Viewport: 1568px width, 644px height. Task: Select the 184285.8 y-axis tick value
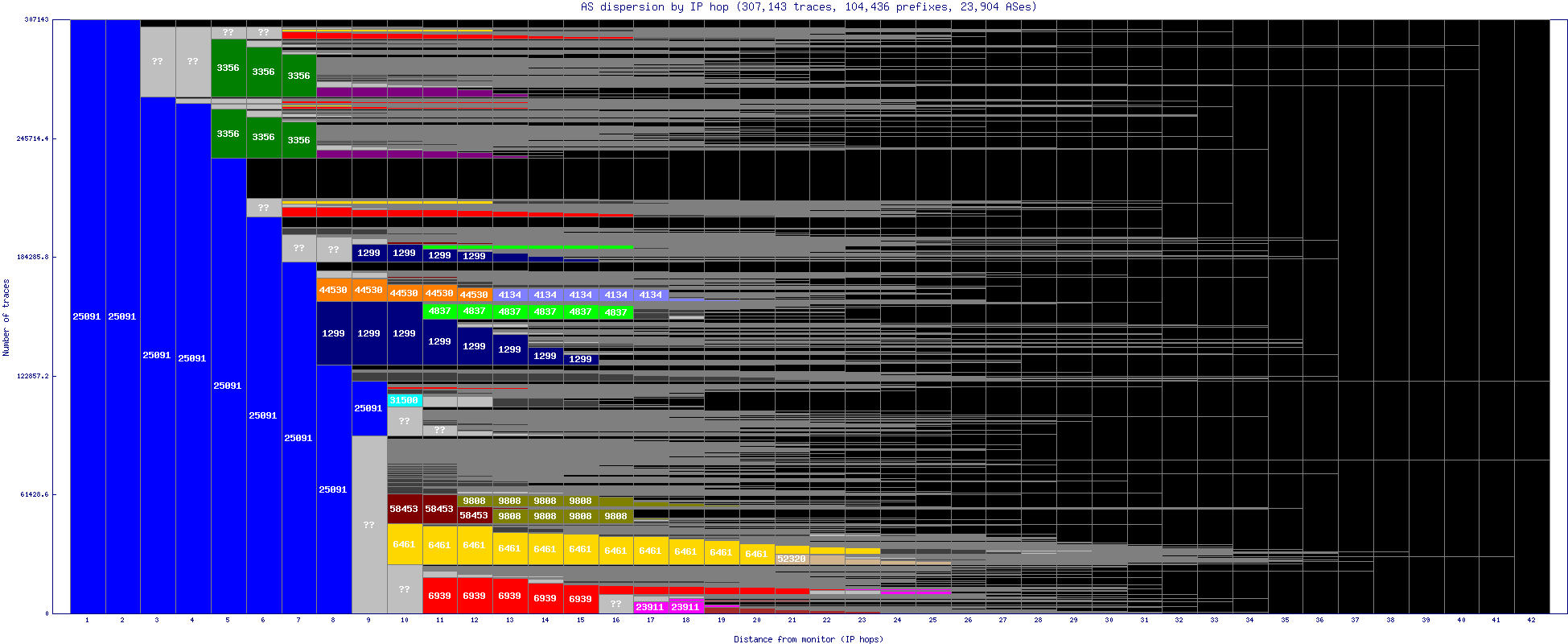click(33, 257)
